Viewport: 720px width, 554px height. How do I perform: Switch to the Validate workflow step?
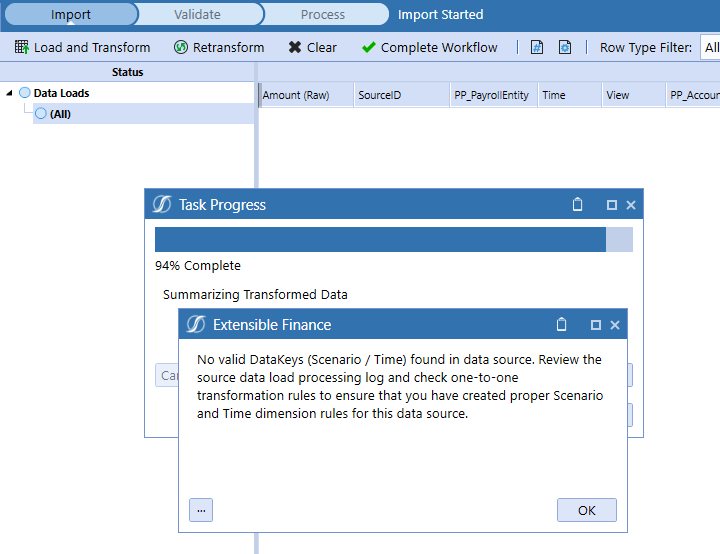click(197, 15)
